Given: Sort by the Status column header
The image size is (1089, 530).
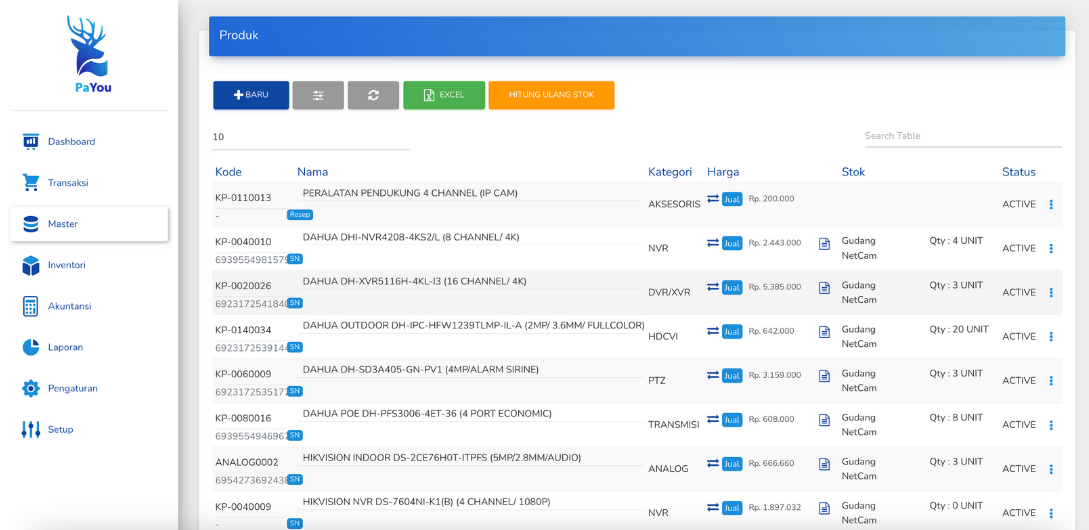Looking at the screenshot, I should point(1019,172).
